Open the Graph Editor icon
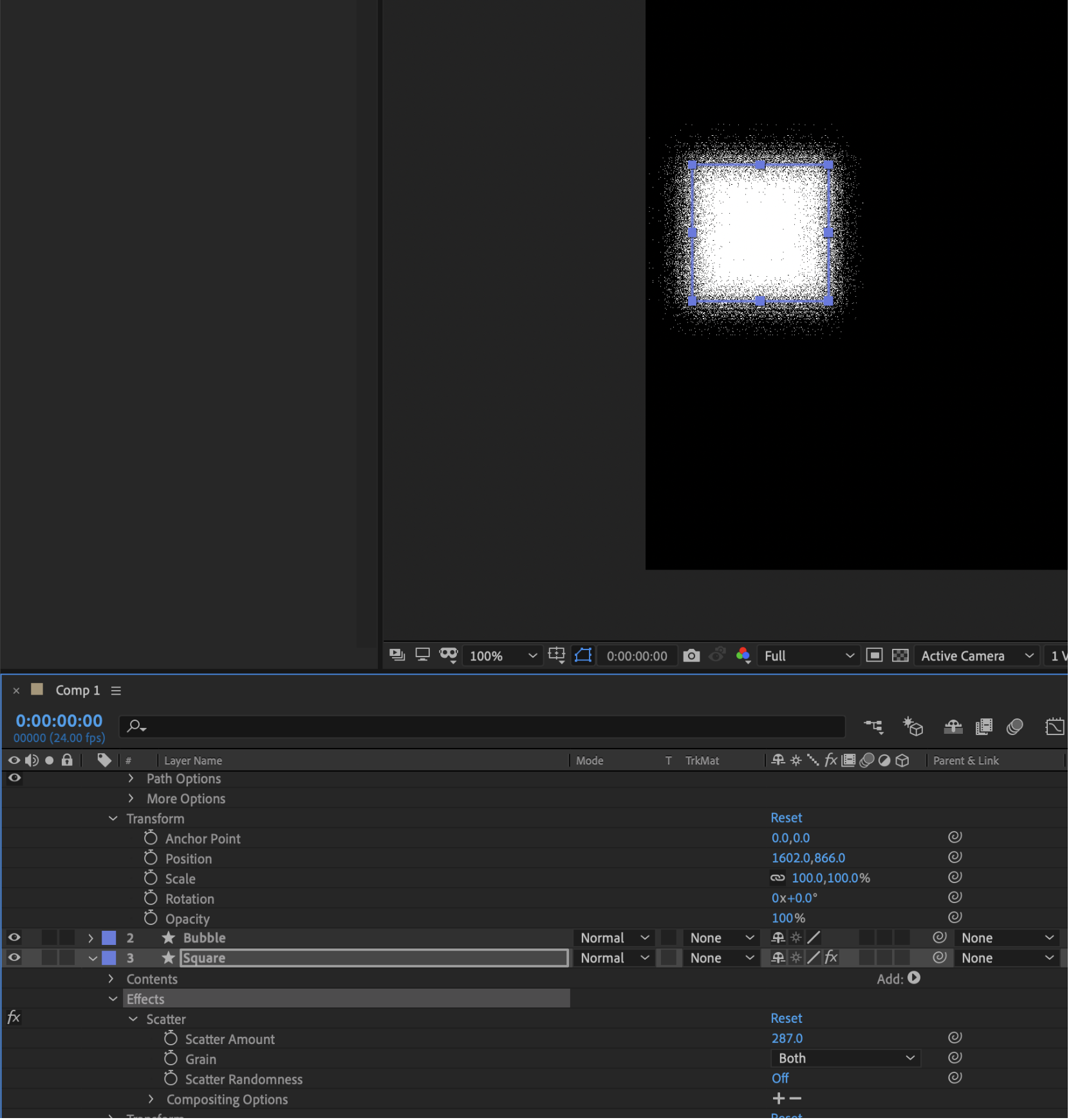This screenshot has width=1071, height=1120. (x=1056, y=728)
